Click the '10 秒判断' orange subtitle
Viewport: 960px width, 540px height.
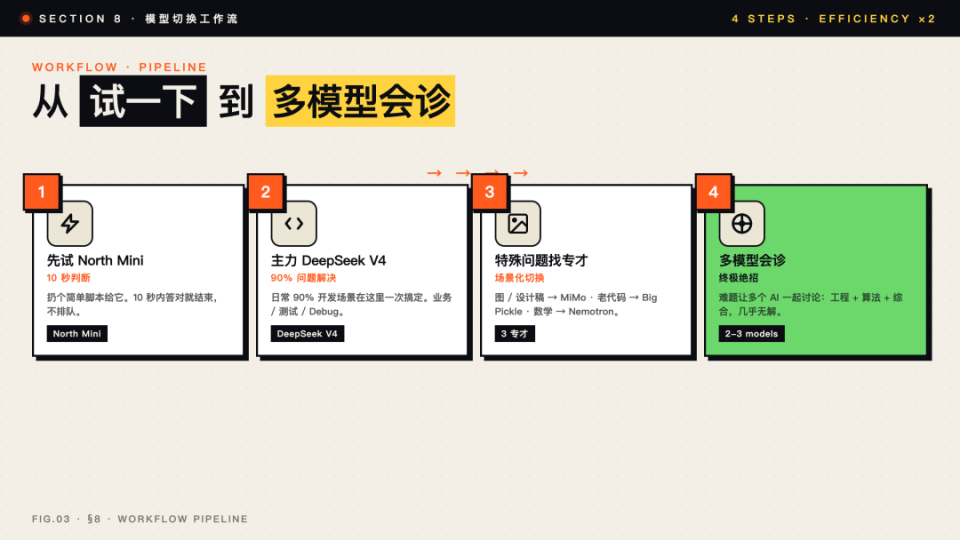[69, 278]
